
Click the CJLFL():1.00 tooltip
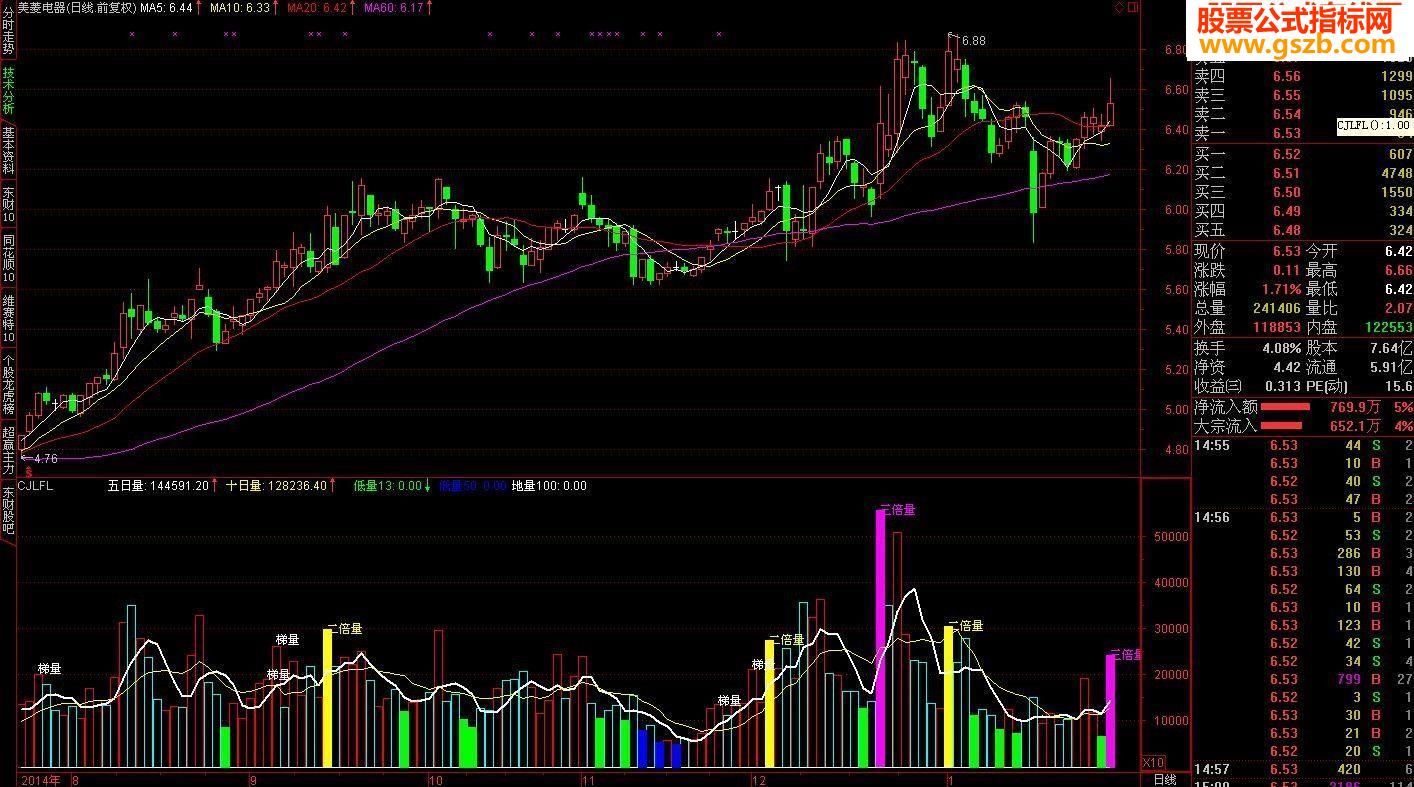click(1374, 126)
